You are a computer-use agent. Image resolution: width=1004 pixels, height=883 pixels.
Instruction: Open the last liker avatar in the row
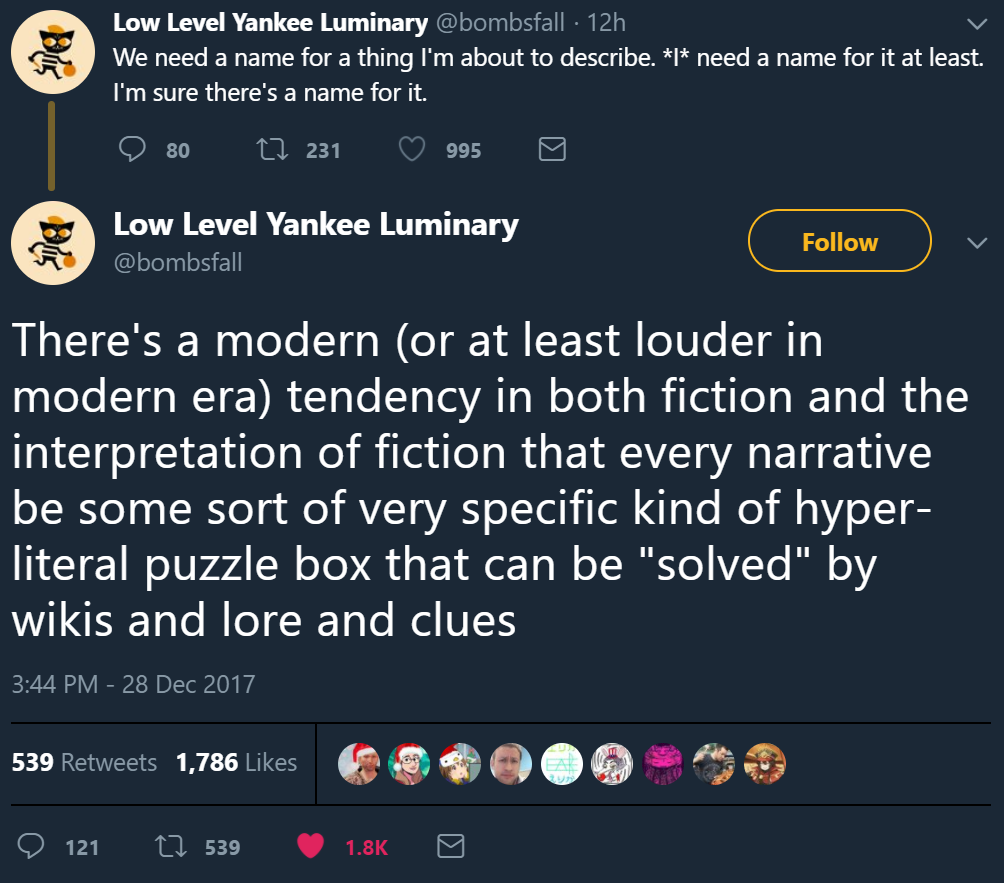click(766, 764)
